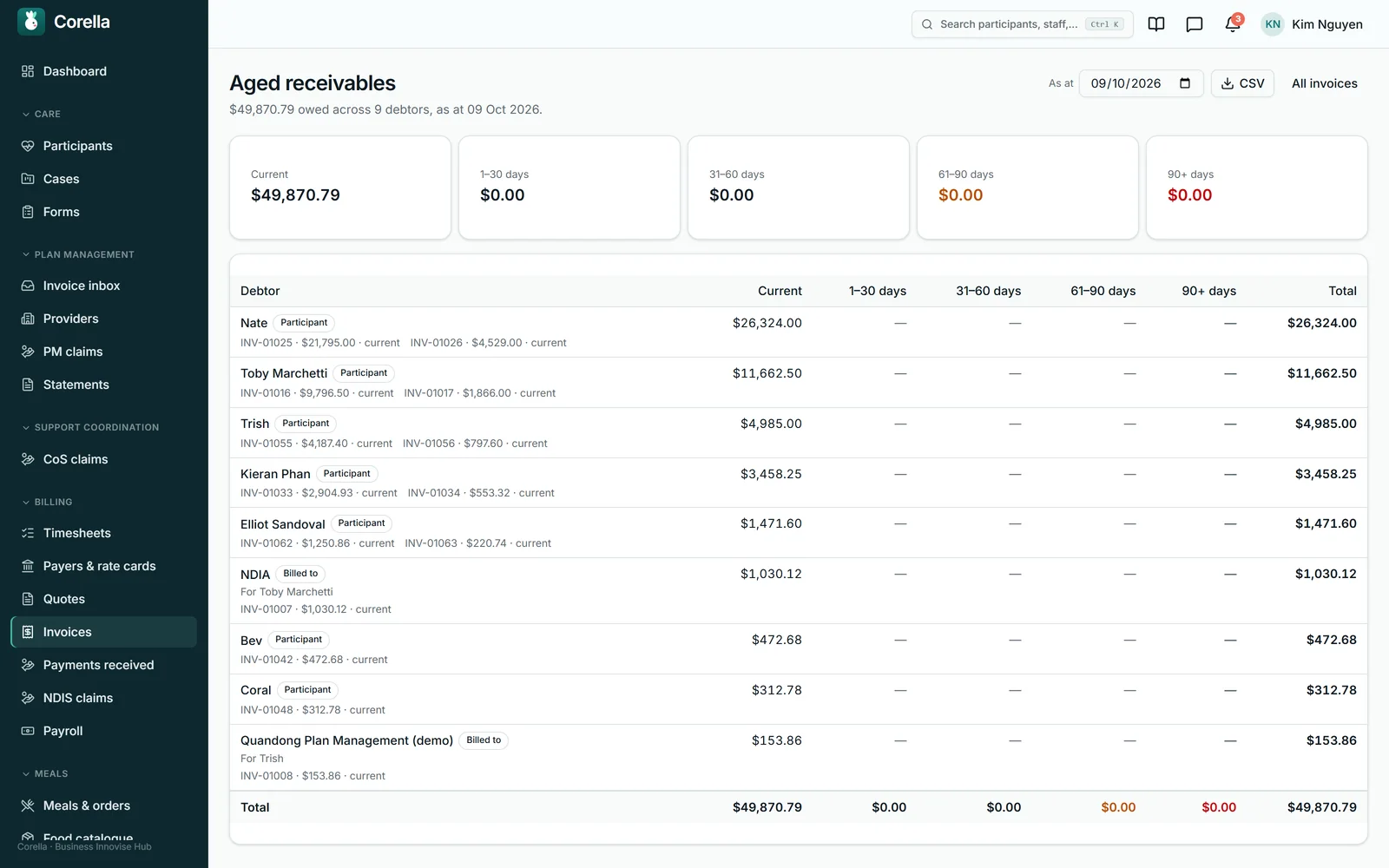Click the Invoice inbox icon

(x=28, y=286)
